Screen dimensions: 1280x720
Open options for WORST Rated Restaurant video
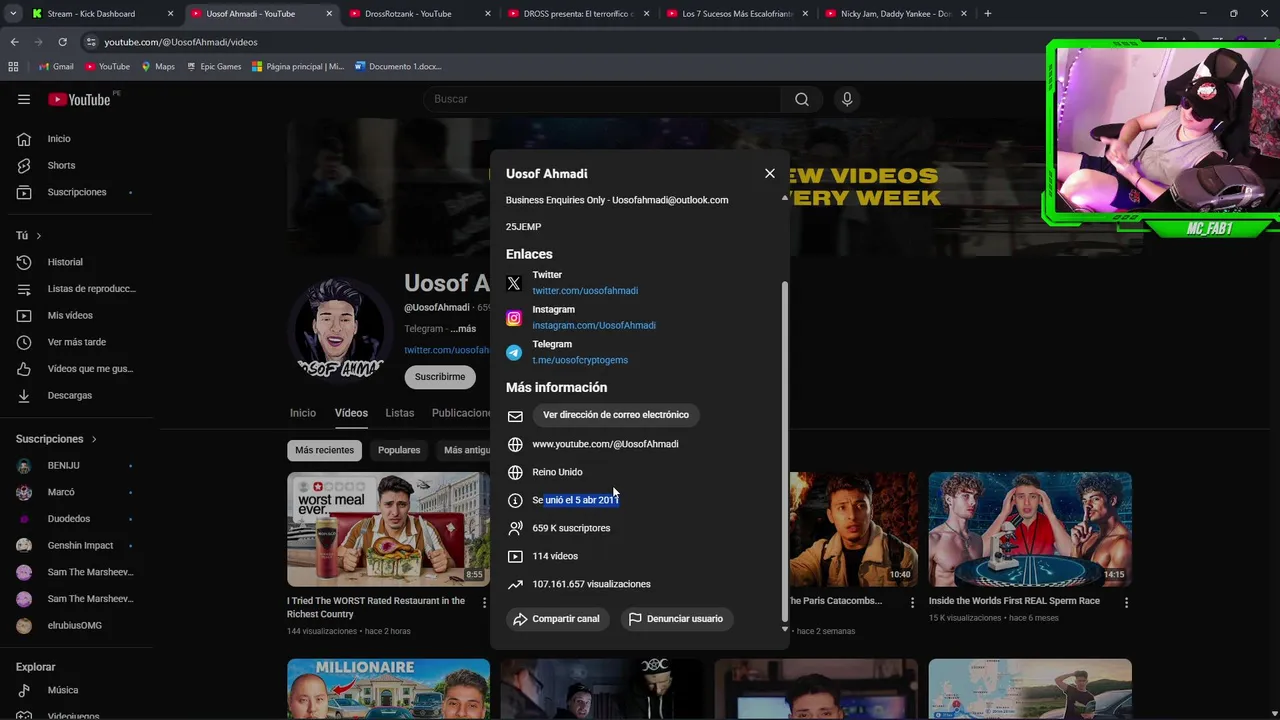click(x=484, y=603)
